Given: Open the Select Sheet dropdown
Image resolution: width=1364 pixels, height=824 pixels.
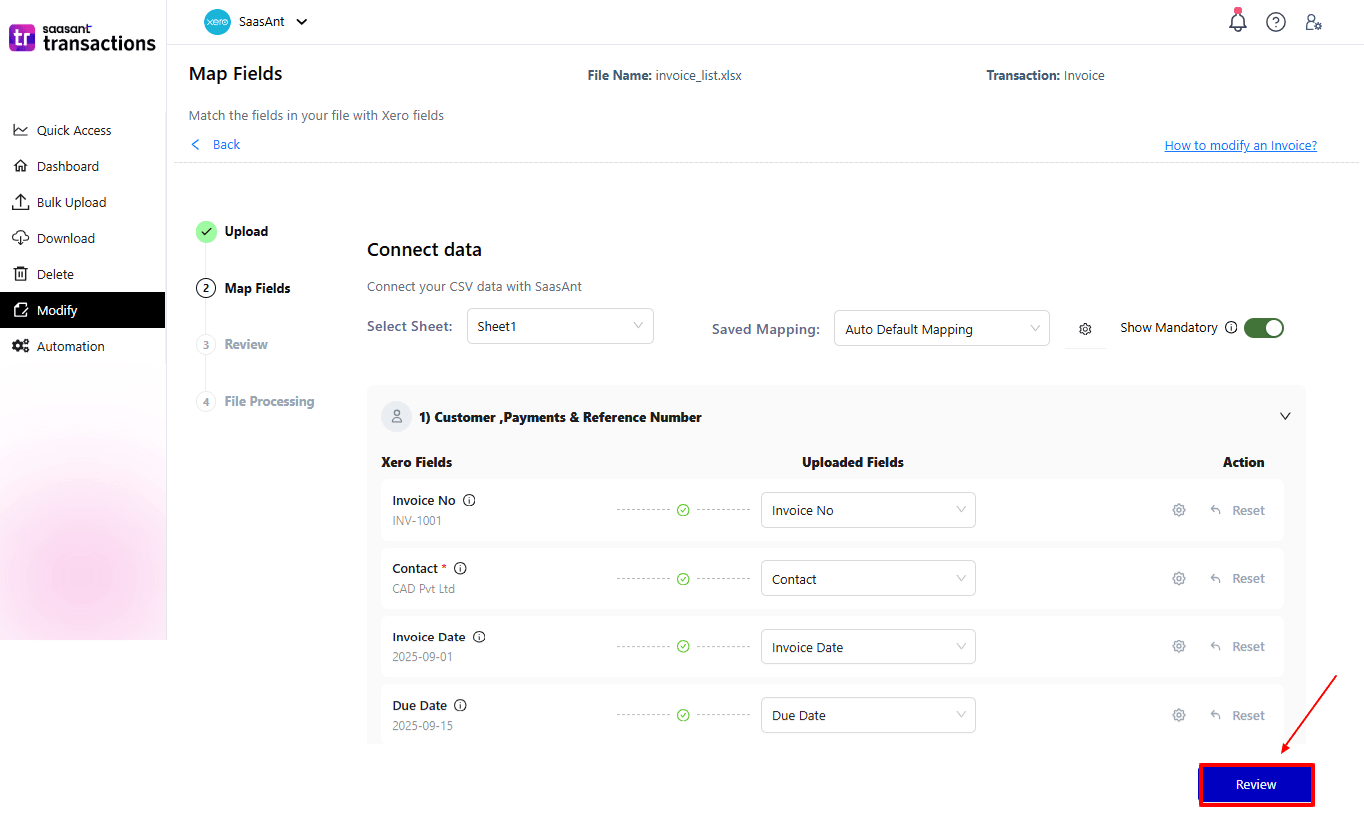Looking at the screenshot, I should click(560, 326).
